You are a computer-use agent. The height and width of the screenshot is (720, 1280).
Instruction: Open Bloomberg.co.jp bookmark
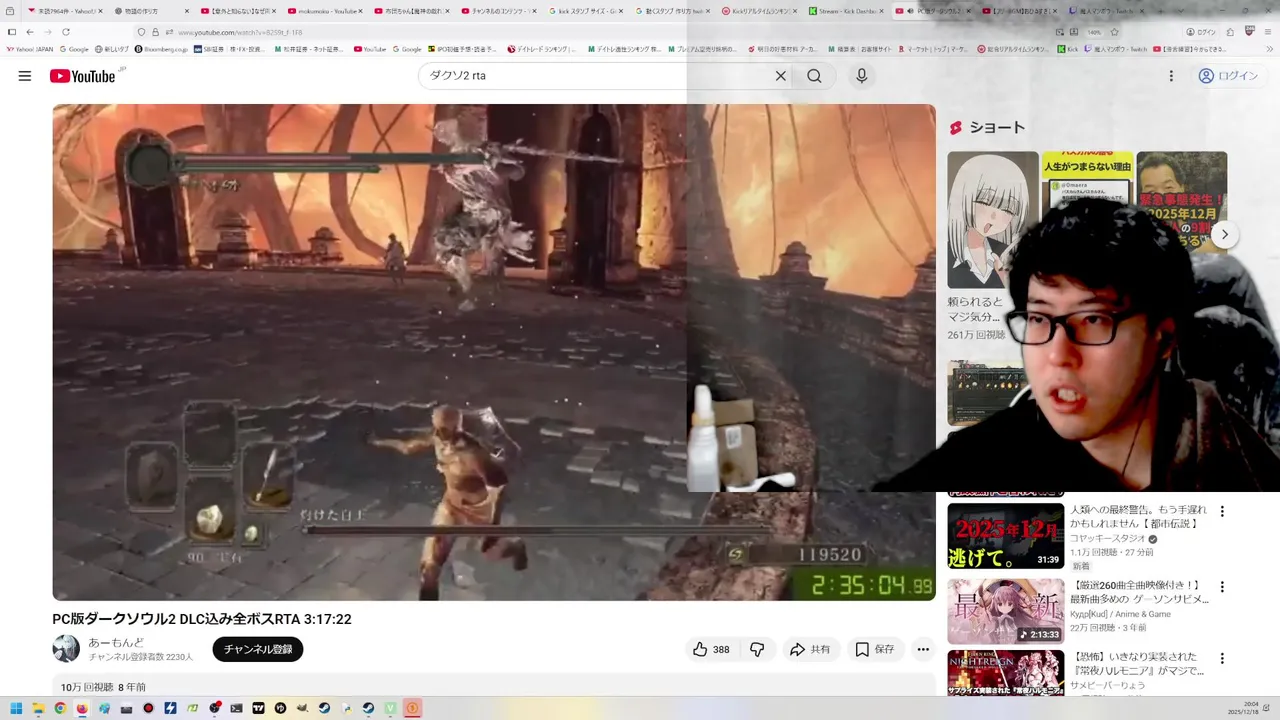160,49
